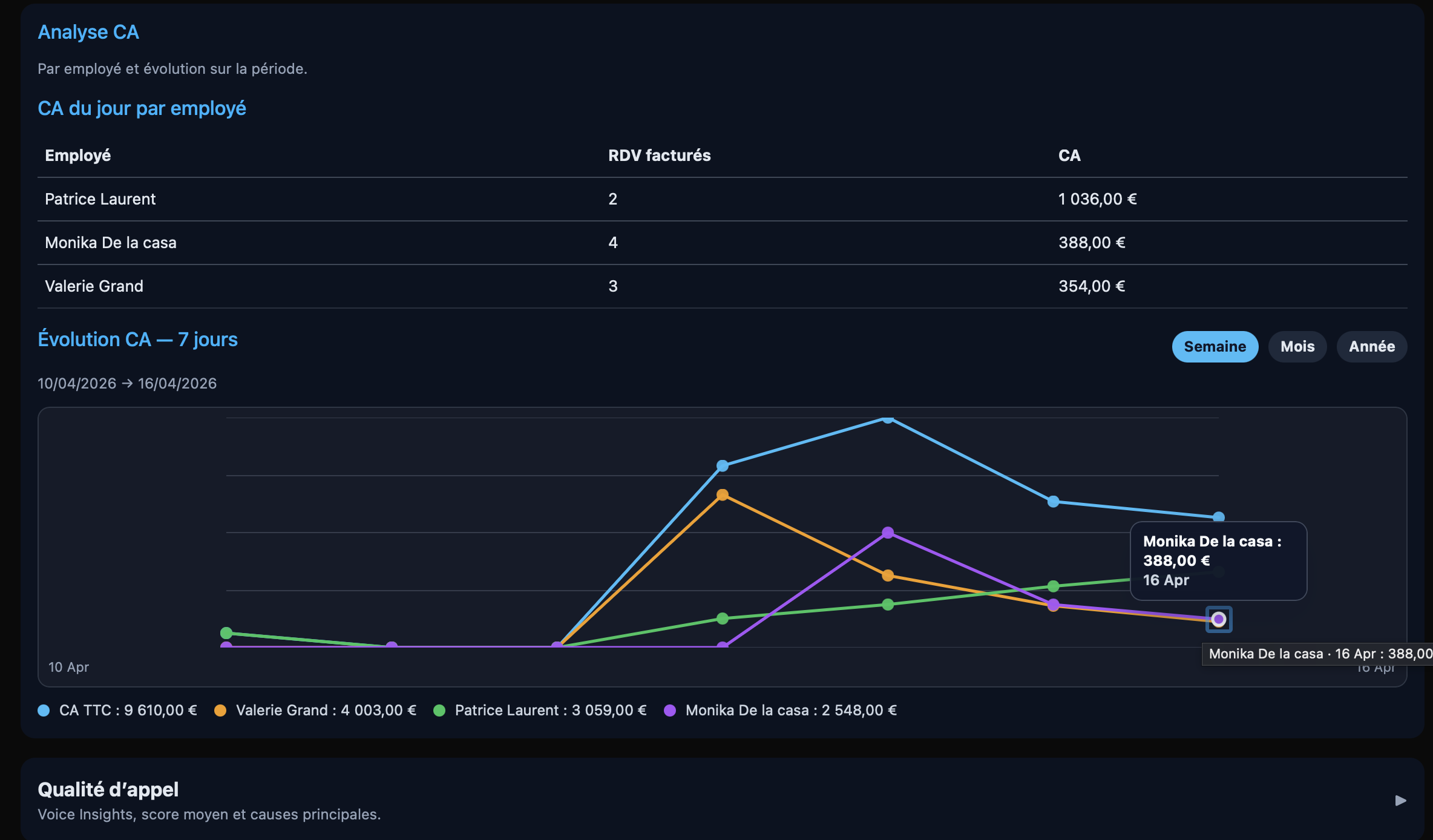
Task: Click the purple Monika peak data point
Action: click(888, 533)
